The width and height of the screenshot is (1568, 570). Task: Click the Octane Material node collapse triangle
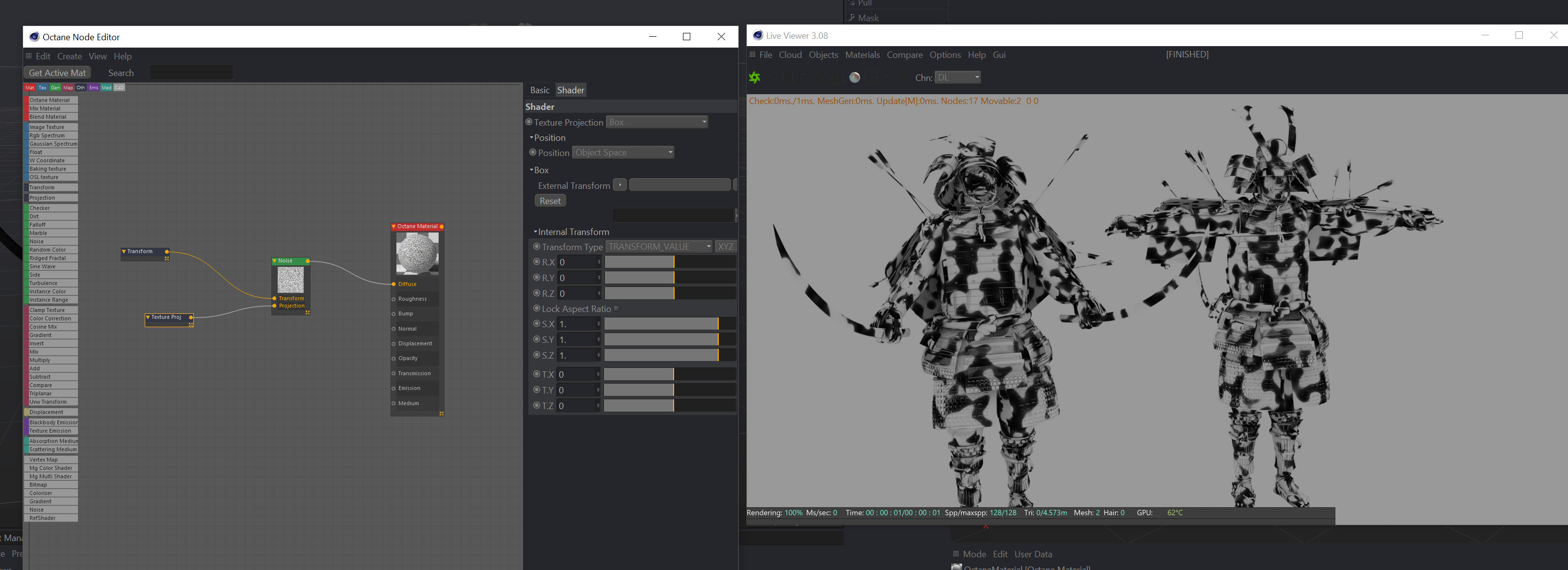tap(394, 226)
